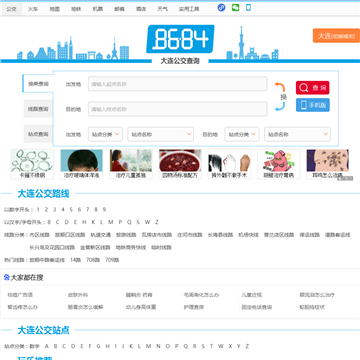This screenshot has height=360, width=360.
Task: Click route letter index link Z
Action: pyautogui.click(x=157, y=222)
